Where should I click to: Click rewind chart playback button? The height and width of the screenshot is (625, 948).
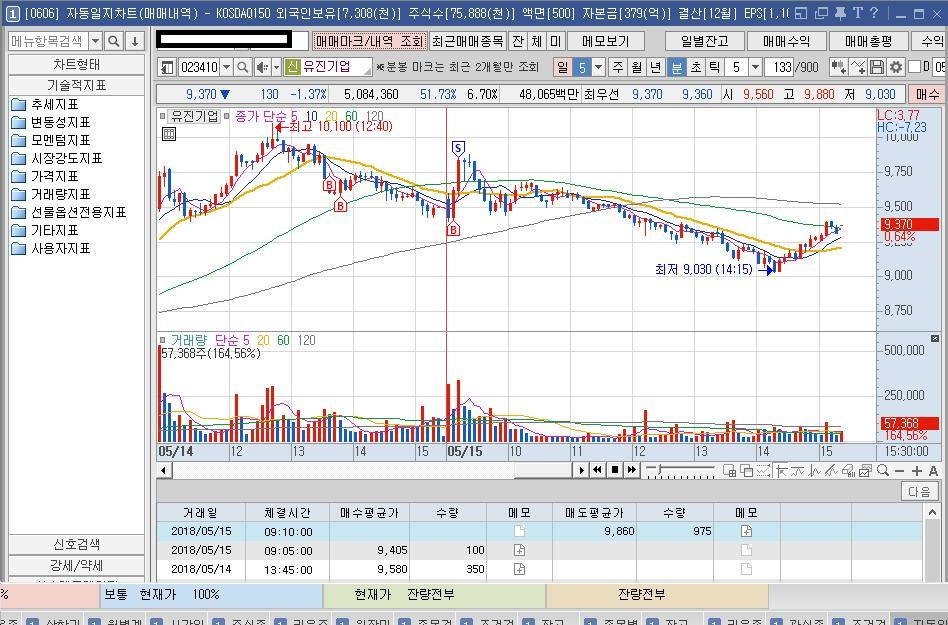[597, 470]
